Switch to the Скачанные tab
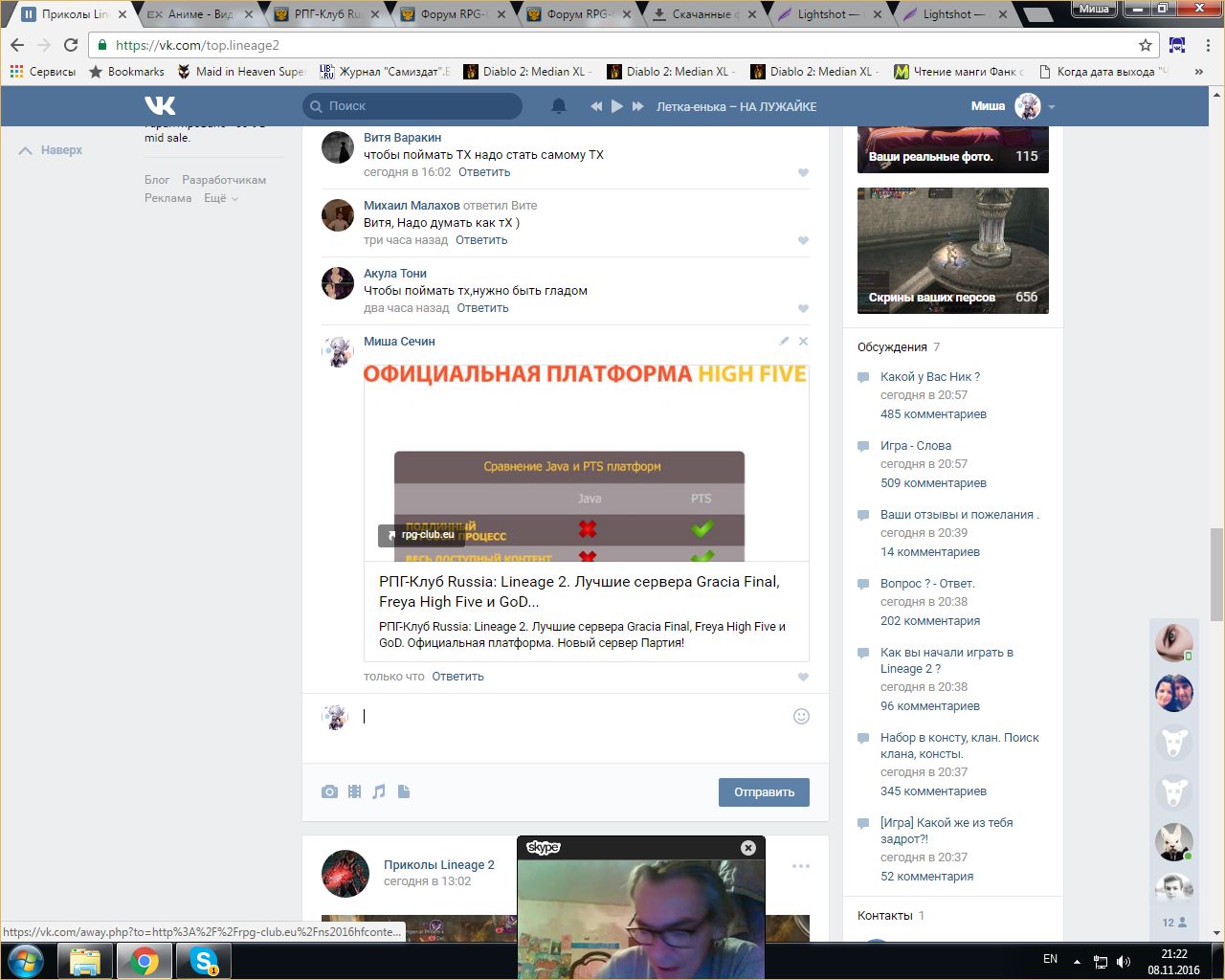Viewport: 1225px width, 980px height. (x=703, y=14)
